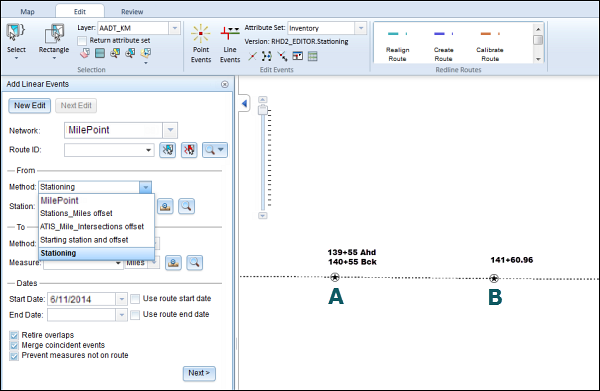Click the Start Date 6/11/2014 field
600x391 pixels.
[x=82, y=299]
